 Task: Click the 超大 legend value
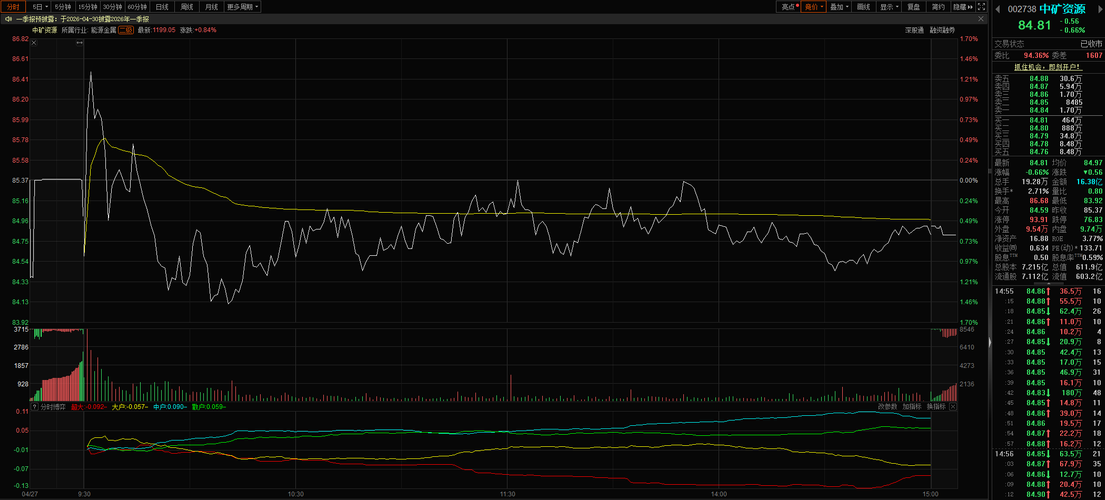tap(89, 406)
